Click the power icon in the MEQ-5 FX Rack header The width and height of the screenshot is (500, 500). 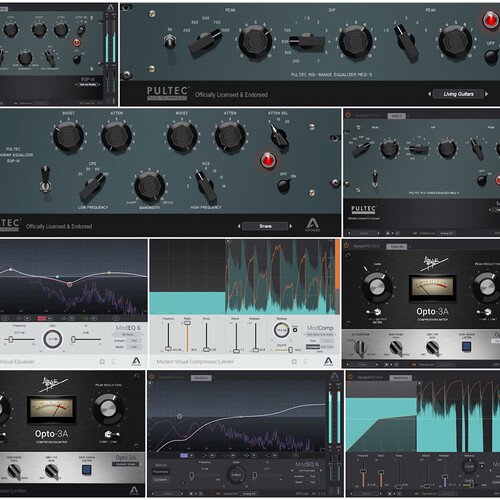[348, 115]
